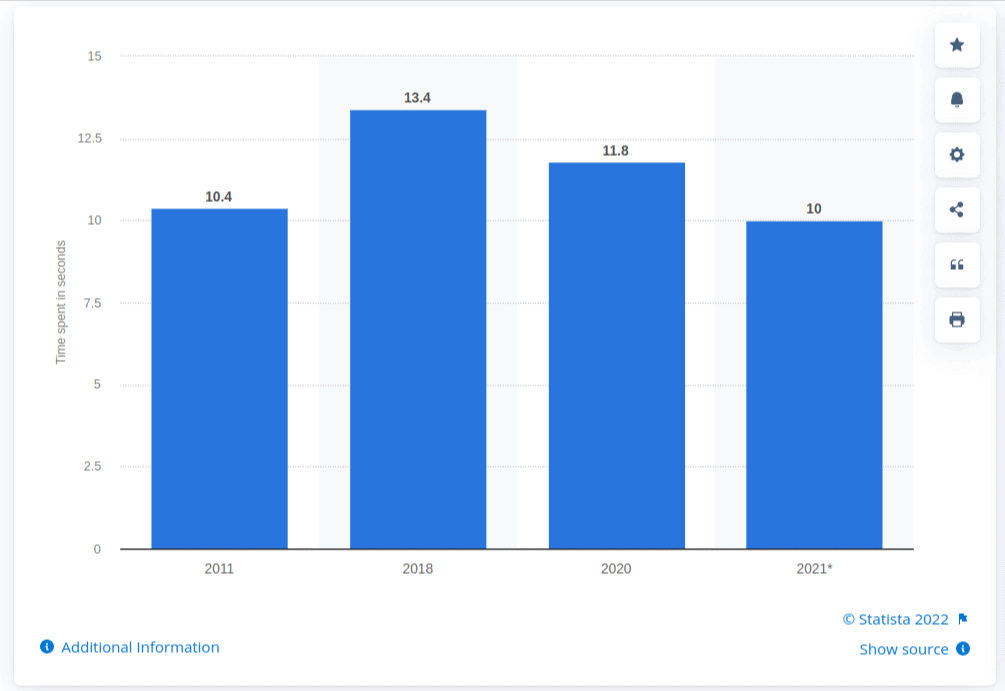1005x691 pixels.
Task: Click the 11.8 data label
Action: [x=615, y=151]
